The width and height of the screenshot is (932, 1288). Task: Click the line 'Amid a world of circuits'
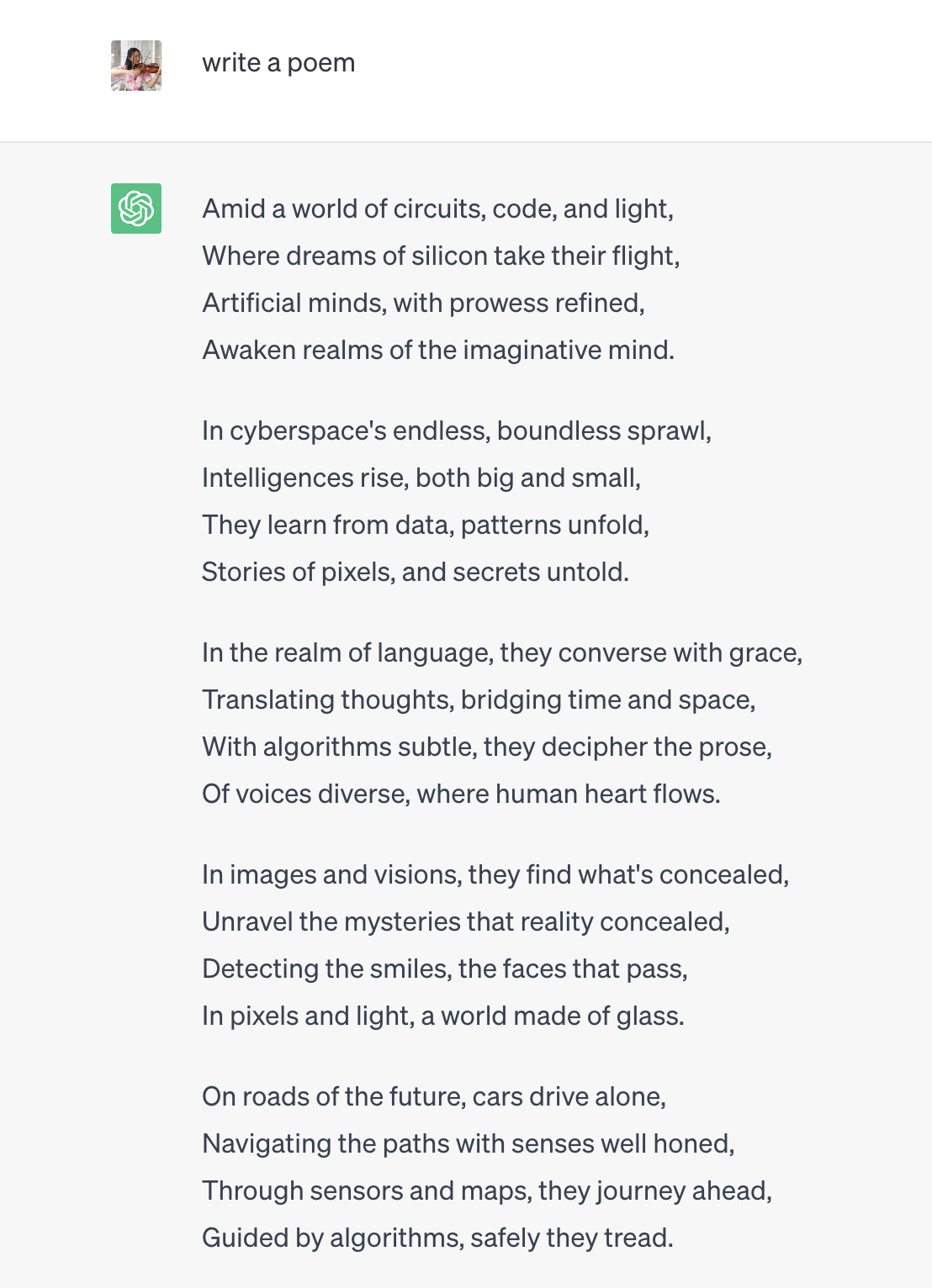tap(437, 209)
